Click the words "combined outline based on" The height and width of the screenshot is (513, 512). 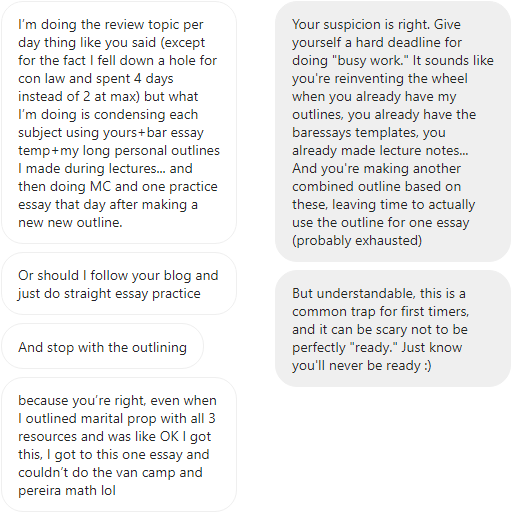coord(377,187)
